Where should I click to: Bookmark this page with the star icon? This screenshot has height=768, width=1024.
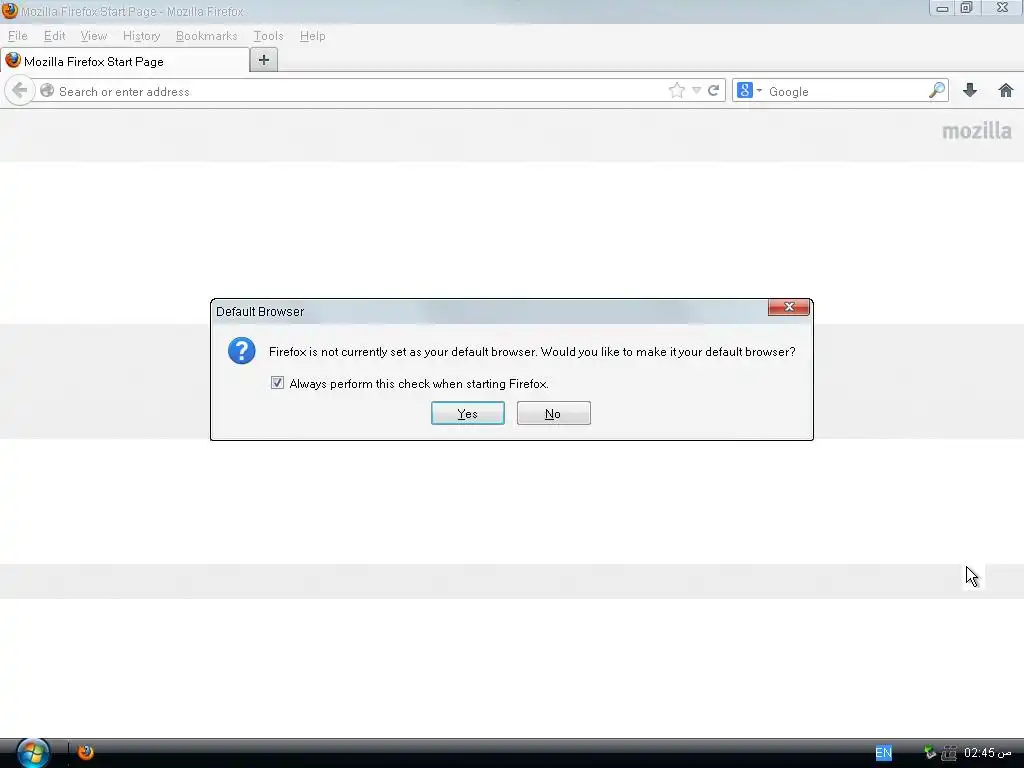[677, 91]
